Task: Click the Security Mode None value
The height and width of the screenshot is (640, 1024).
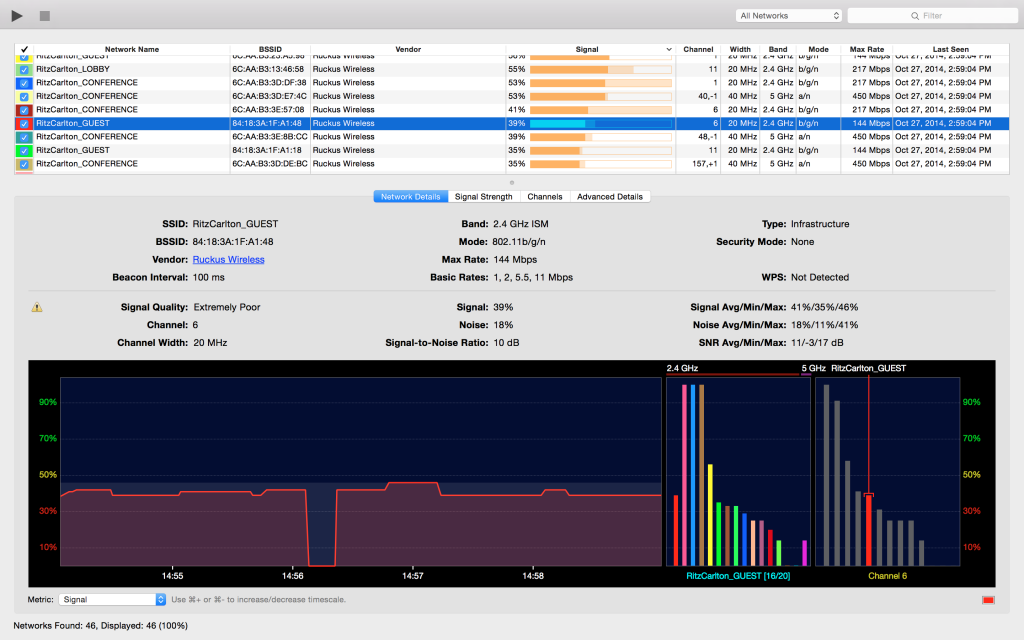Action: tap(803, 242)
